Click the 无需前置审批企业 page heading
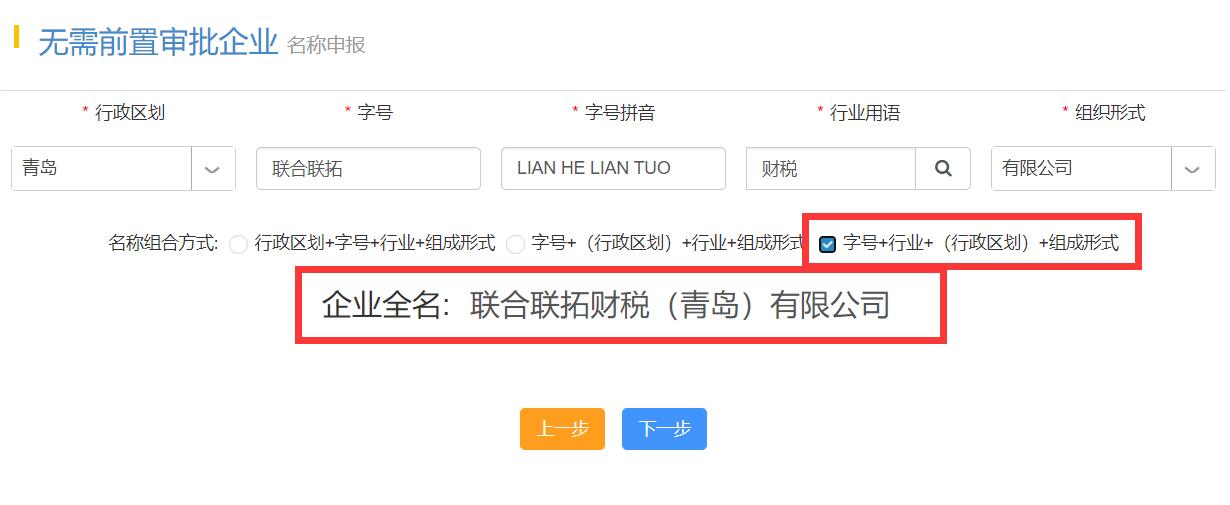The height and width of the screenshot is (505, 1230). click(158, 43)
